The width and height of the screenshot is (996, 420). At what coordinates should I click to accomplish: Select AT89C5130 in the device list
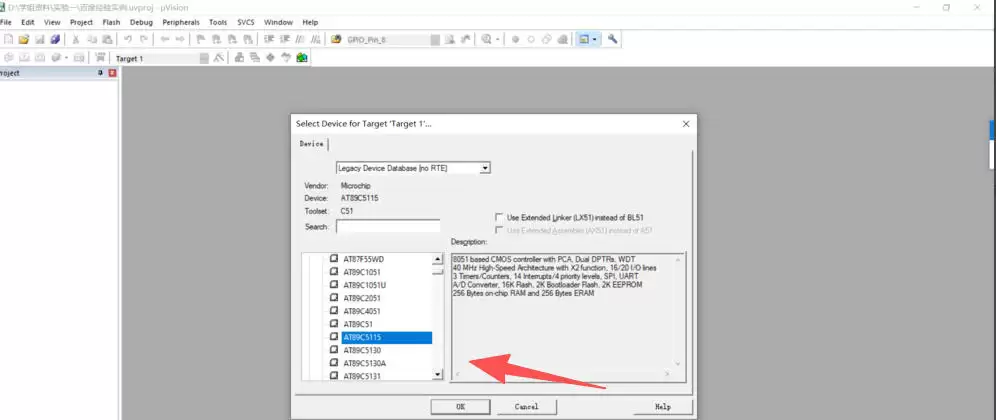point(362,350)
